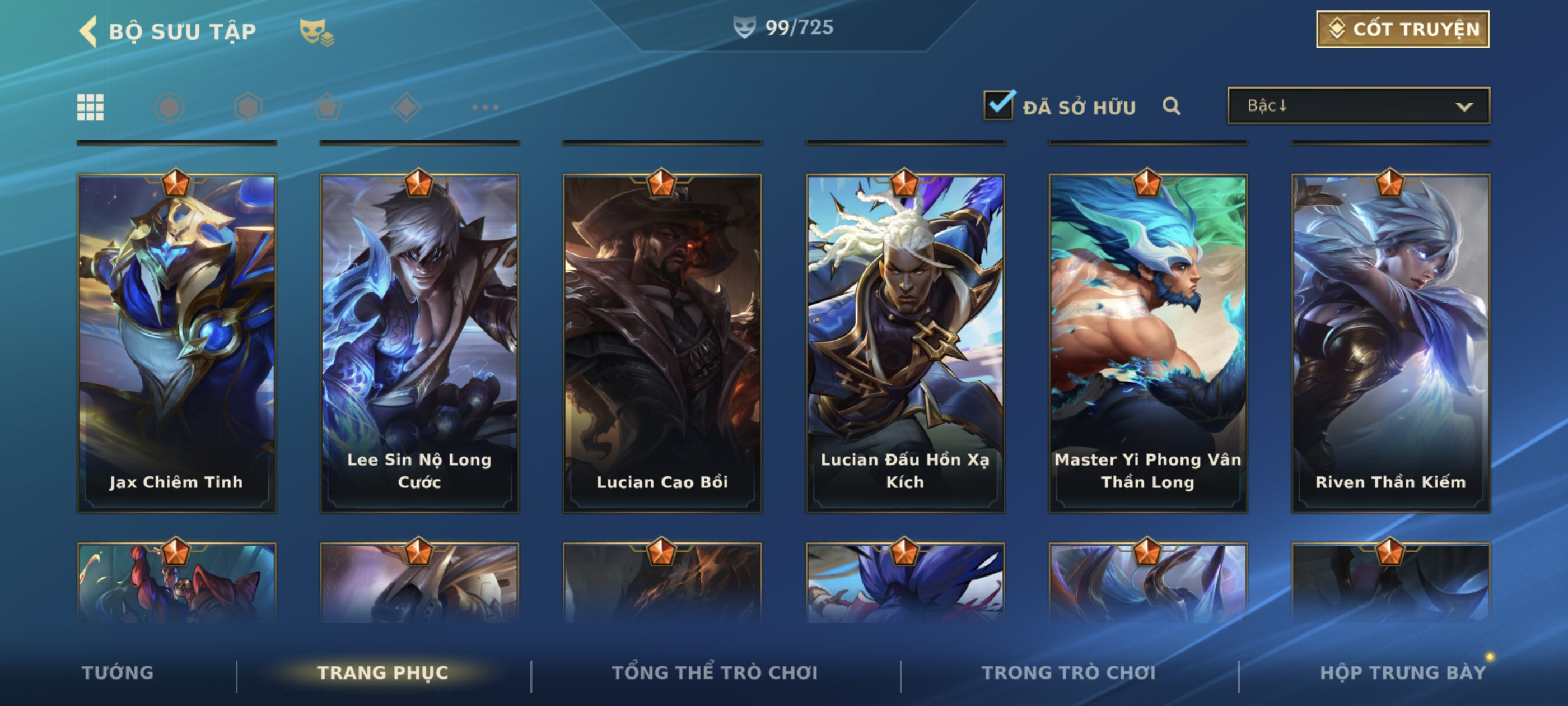Click the Cốt Truyện button
1568x706 pixels.
[1402, 29]
